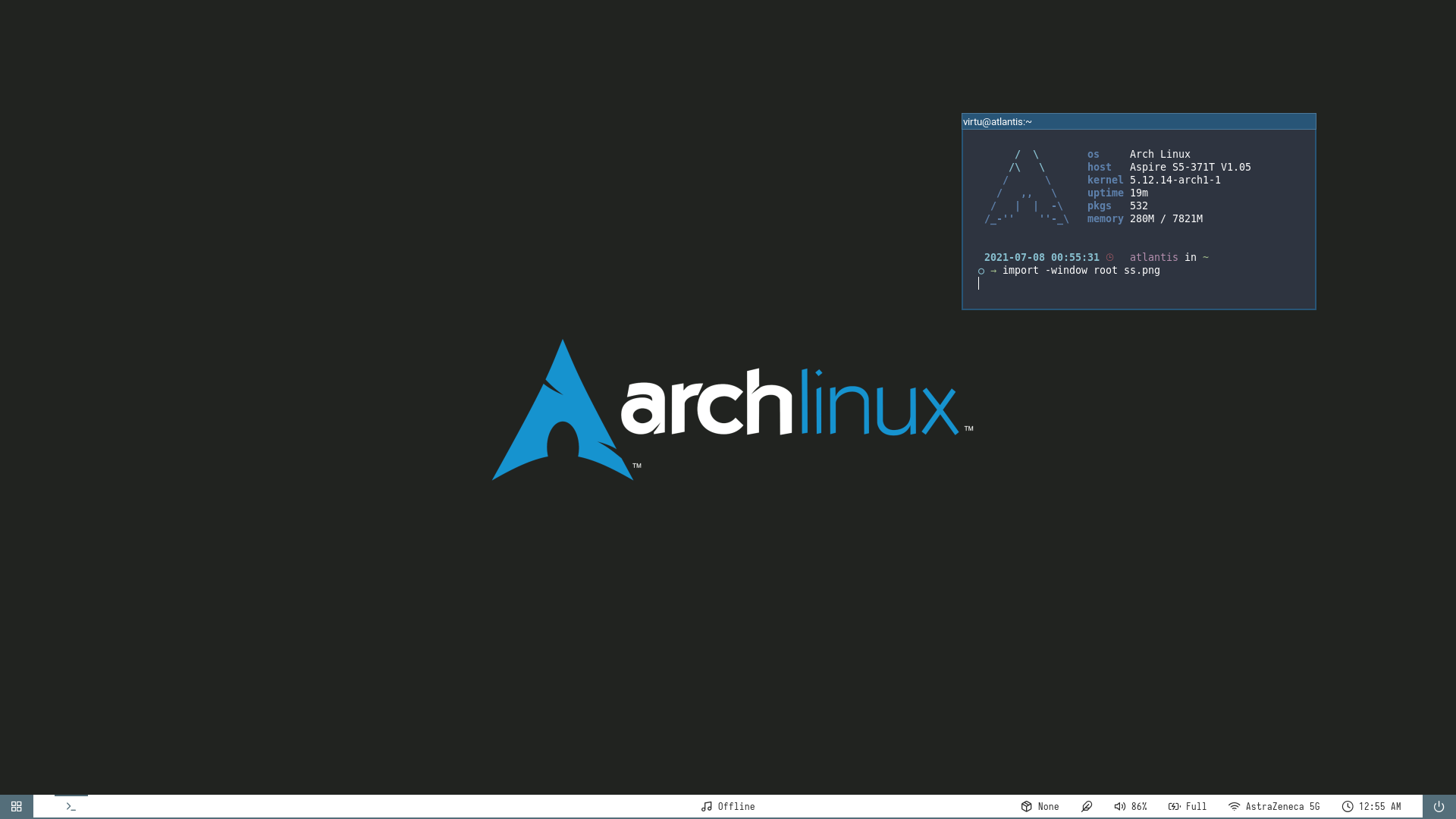The width and height of the screenshot is (1456, 819).
Task: Click the neofetch Arch ASCII art logo
Action: [x=1026, y=187]
